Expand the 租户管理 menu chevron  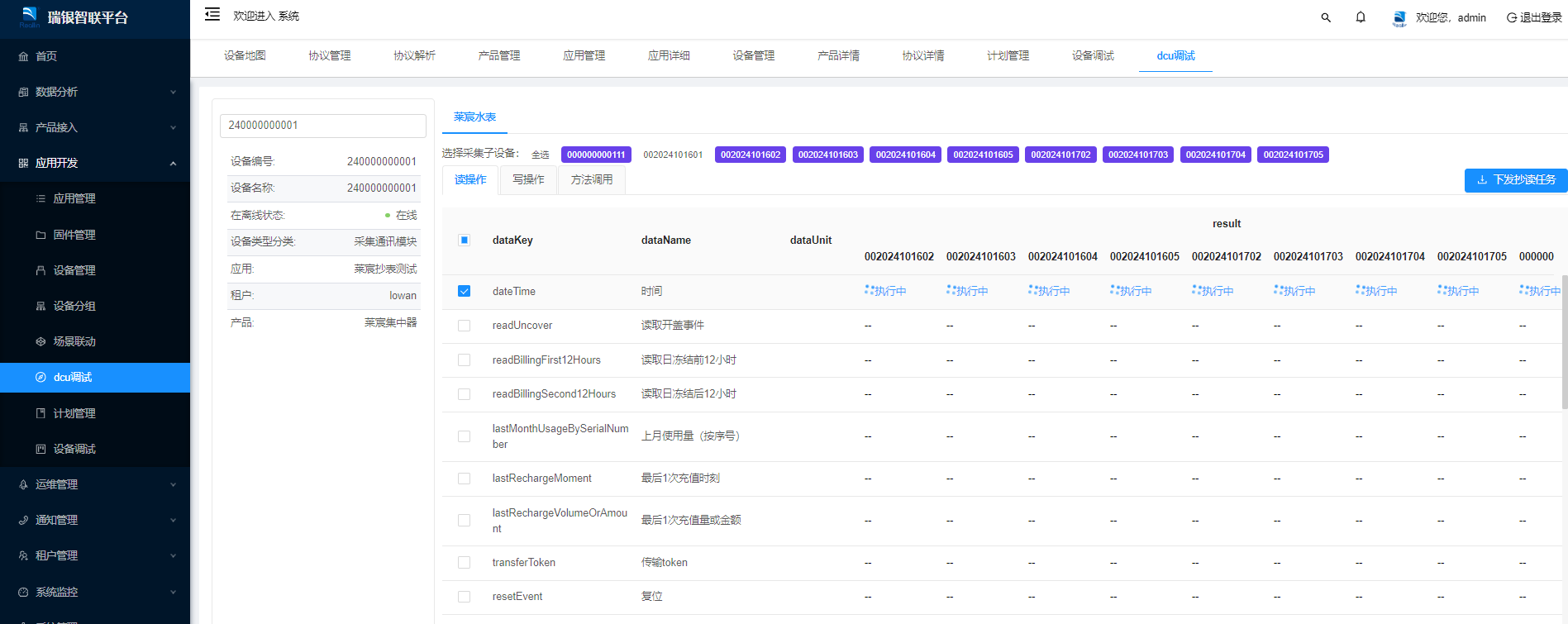173,555
